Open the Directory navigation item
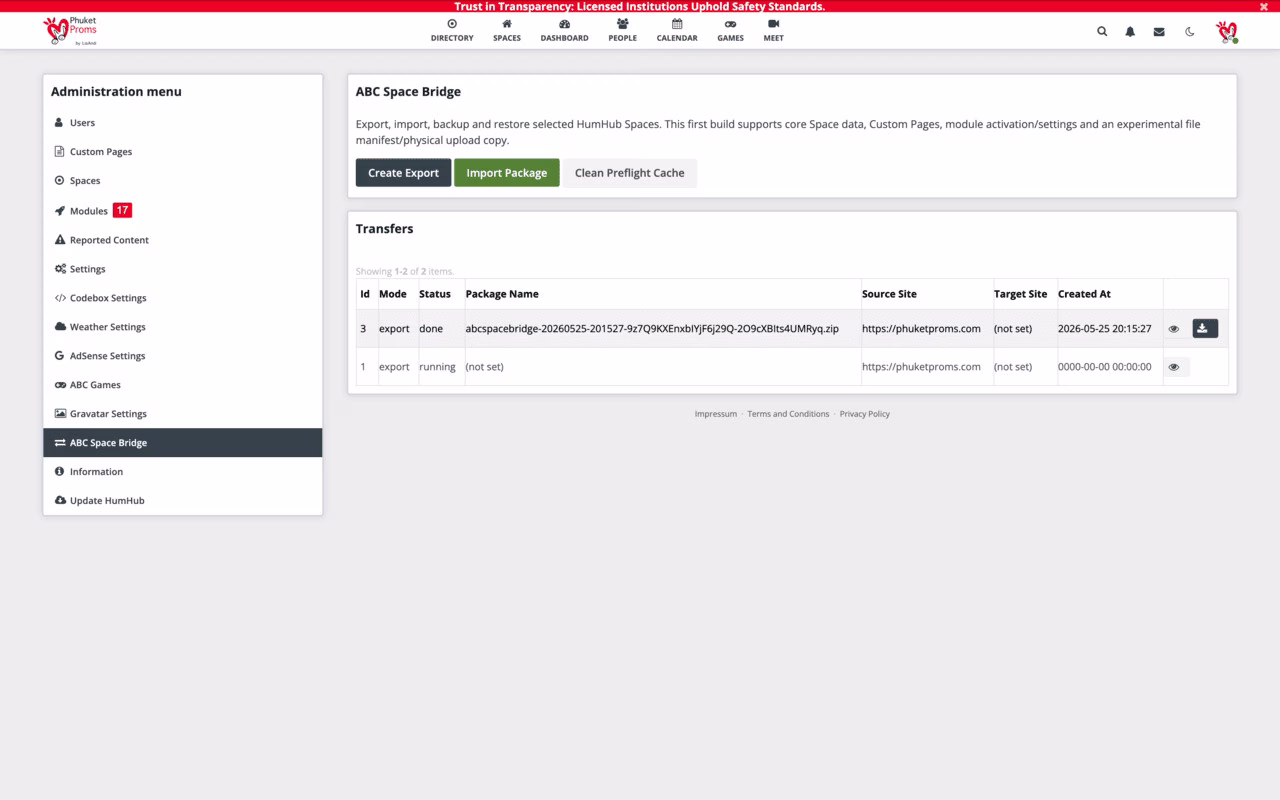 452,31
